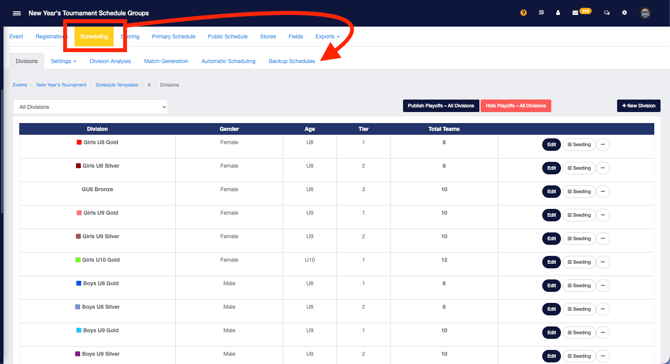Open Seeding for Boys U9 Gold
Image resolution: width=670 pixels, height=364 pixels.
point(579,332)
